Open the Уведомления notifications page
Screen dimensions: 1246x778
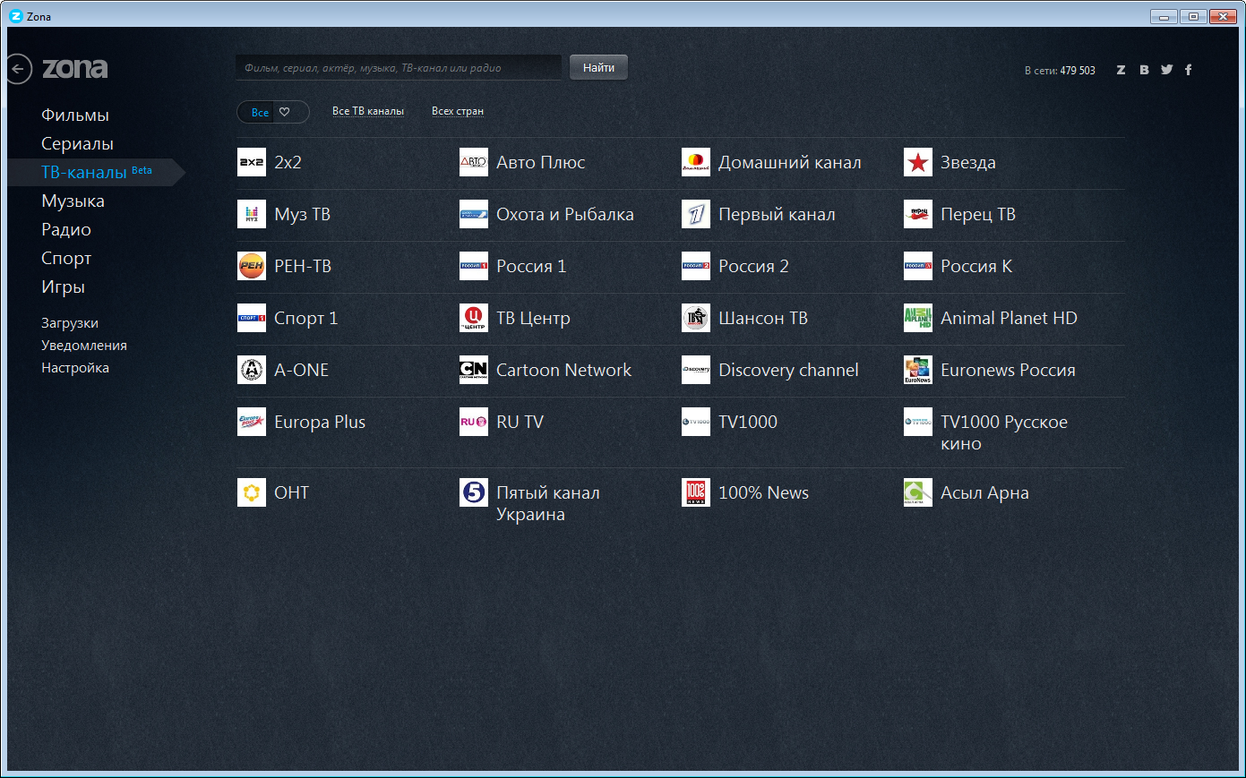[84, 345]
